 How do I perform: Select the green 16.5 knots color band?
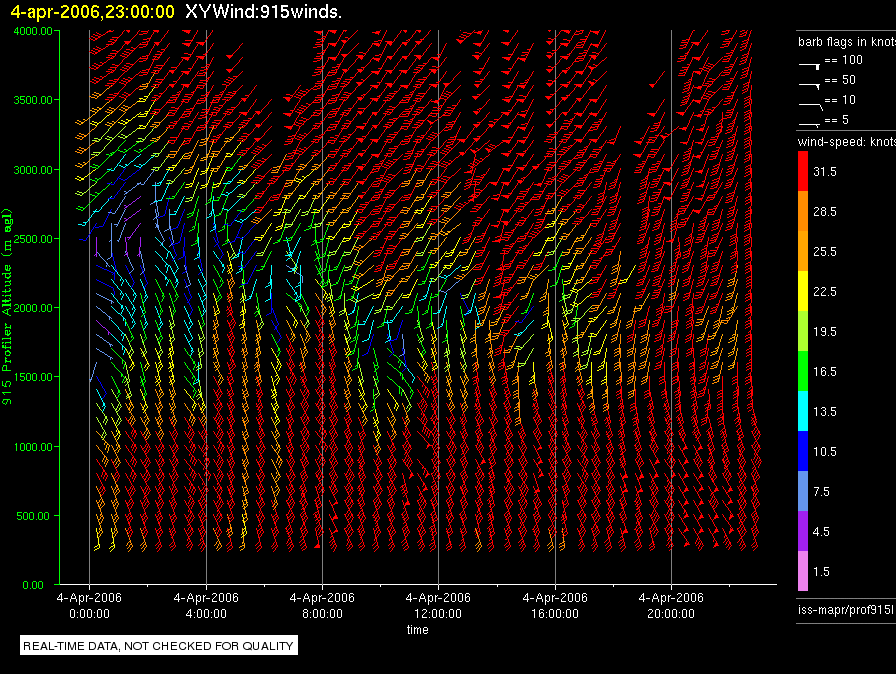click(803, 371)
